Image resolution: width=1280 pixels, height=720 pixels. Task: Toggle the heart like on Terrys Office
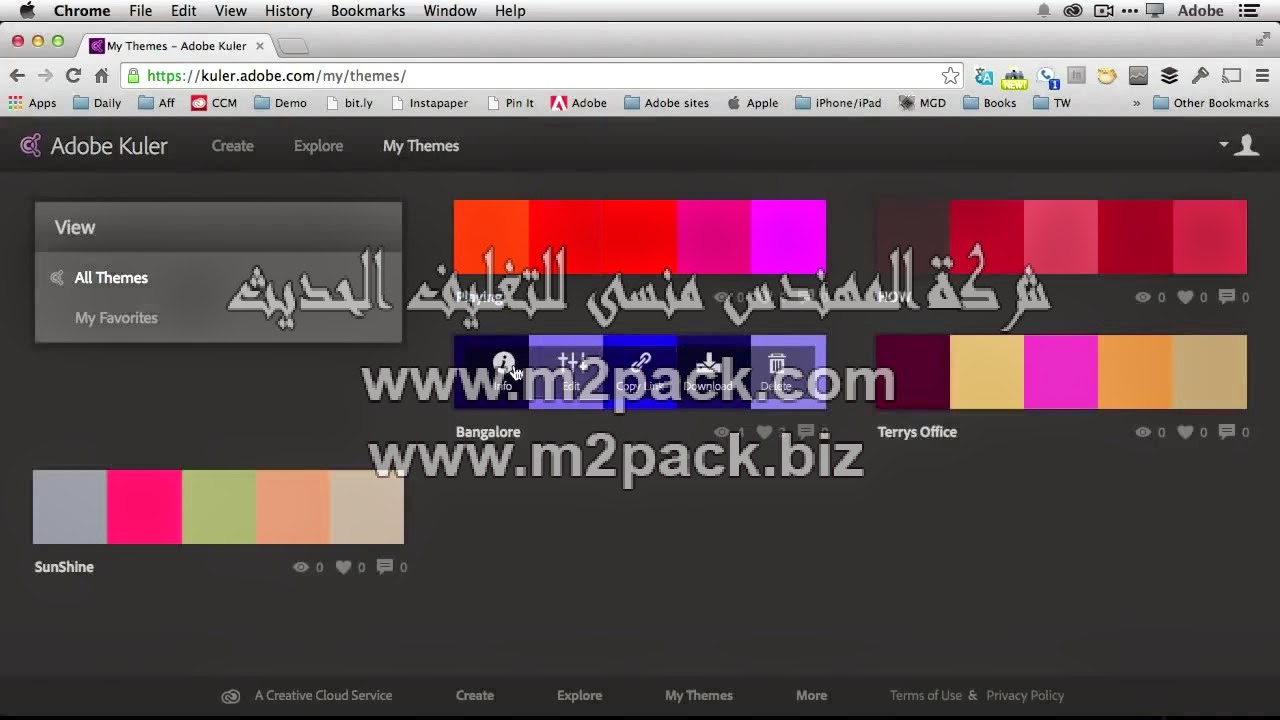(x=1185, y=432)
